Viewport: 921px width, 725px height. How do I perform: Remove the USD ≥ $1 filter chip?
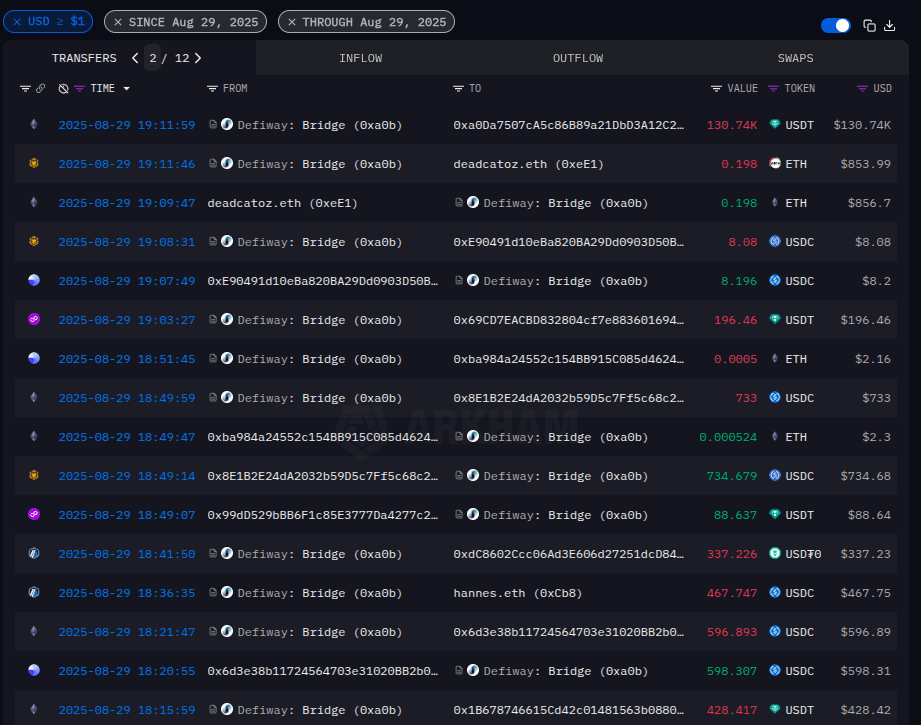click(17, 21)
